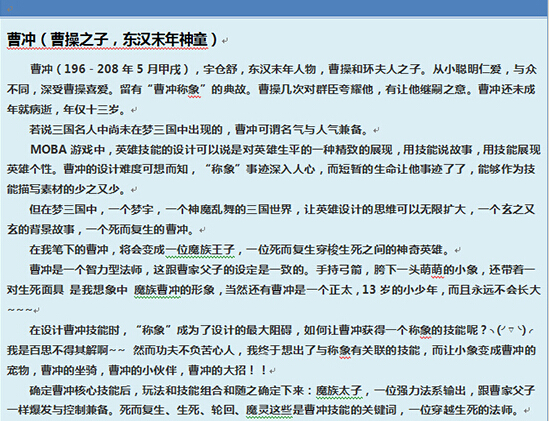Click the title heading 曹冲（曹操之子，东汉末年神童）
The width and height of the screenshot is (549, 421).
tap(112, 39)
